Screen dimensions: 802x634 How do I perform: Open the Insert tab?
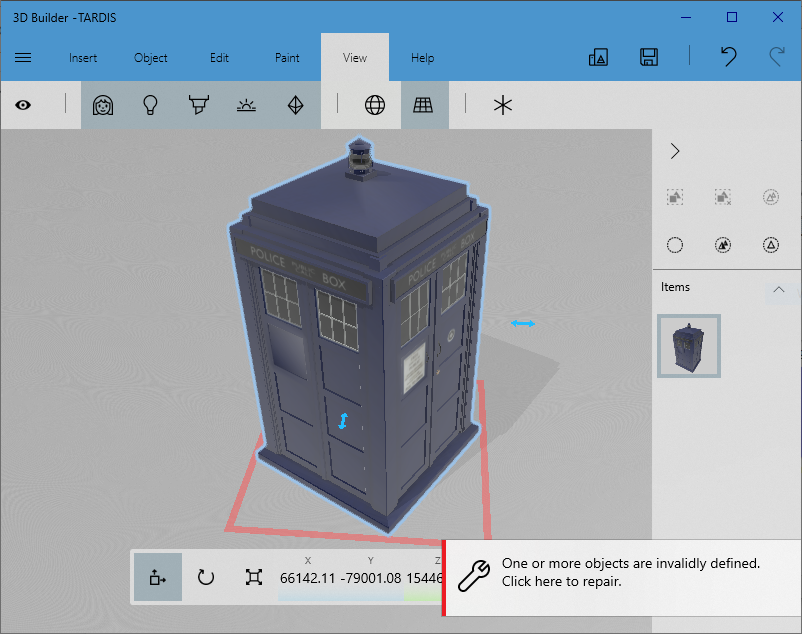[83, 58]
